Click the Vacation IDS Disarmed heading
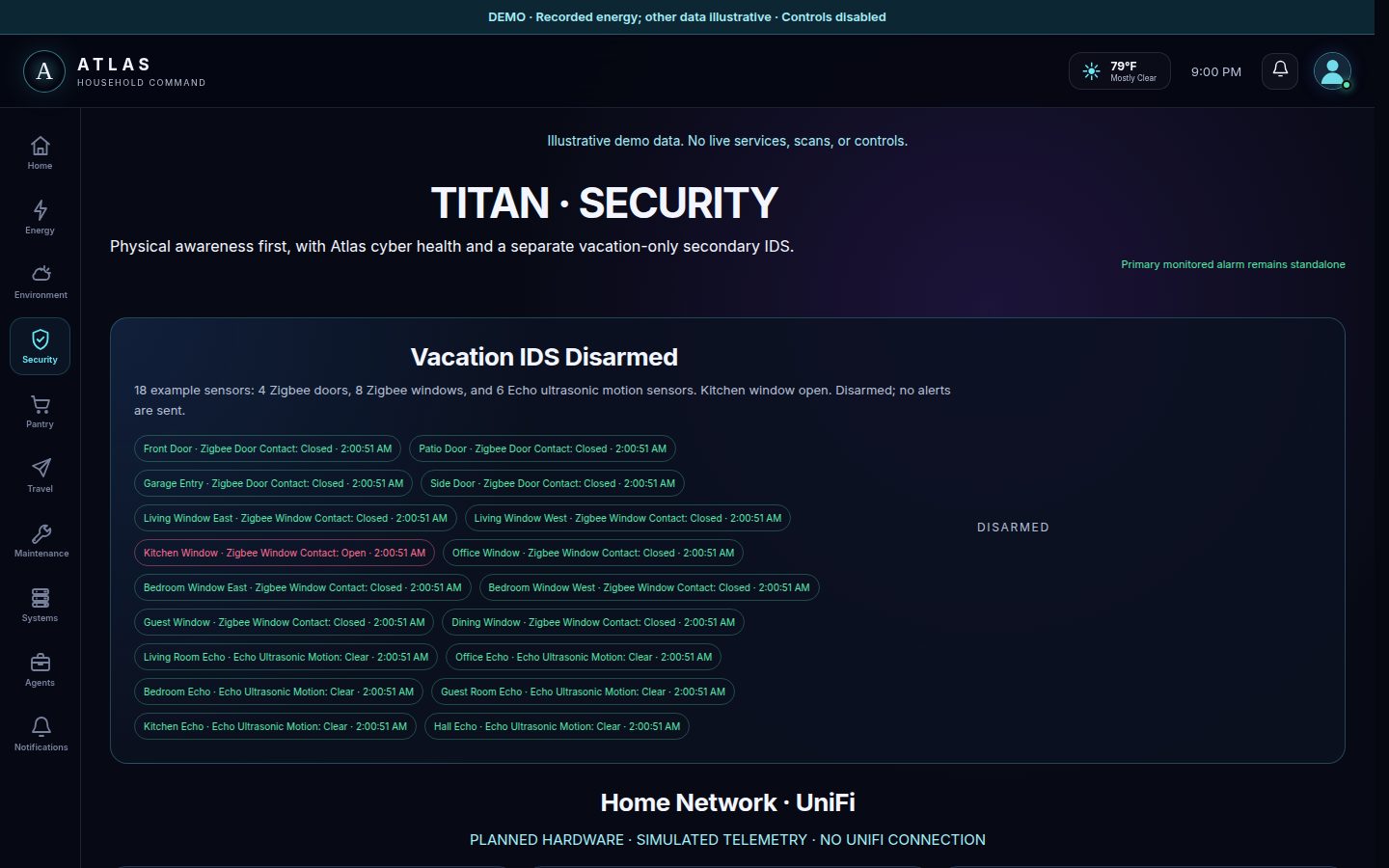The width and height of the screenshot is (1389, 868). (x=544, y=357)
